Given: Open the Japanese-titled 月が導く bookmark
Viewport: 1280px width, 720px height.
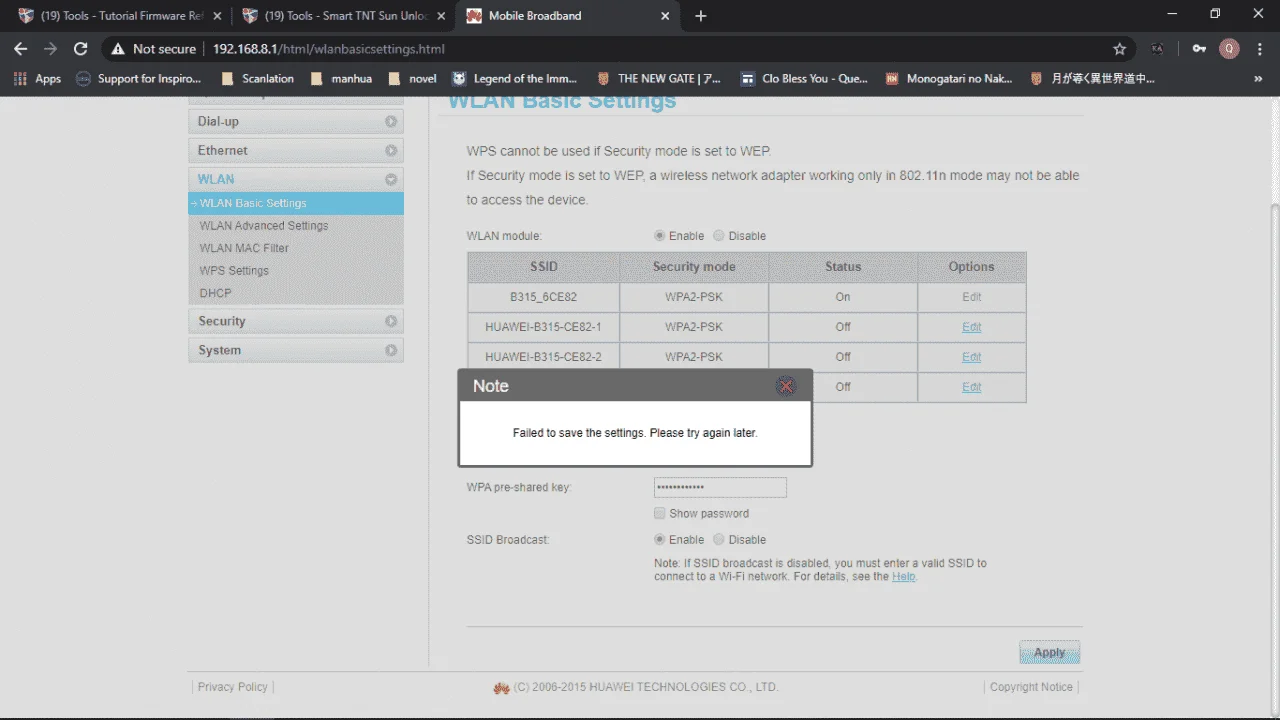Looking at the screenshot, I should point(1093,78).
